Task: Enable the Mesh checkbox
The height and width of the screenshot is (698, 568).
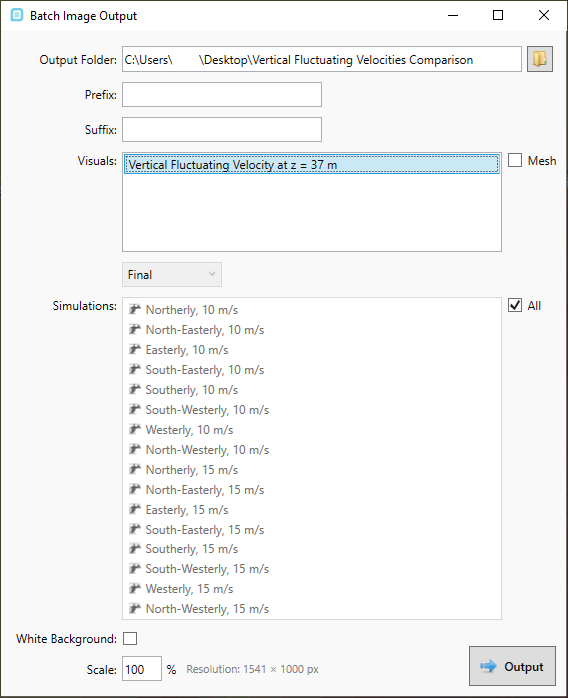Action: 515,160
